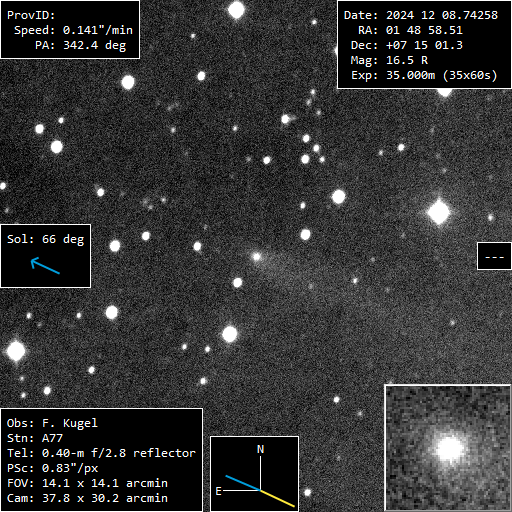
Task: Click the Stn: A77 station code
Action: pyautogui.click(x=35, y=438)
